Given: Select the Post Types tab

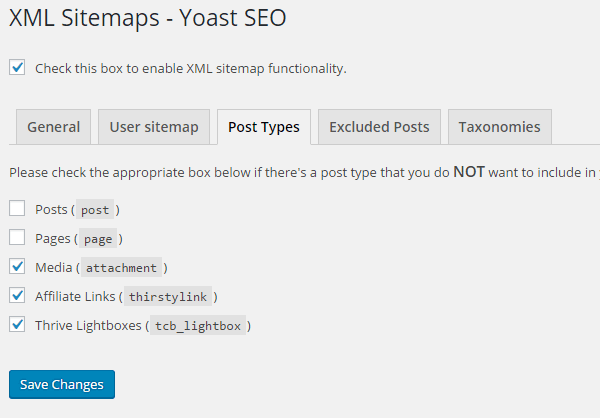Looking at the screenshot, I should (x=264, y=127).
